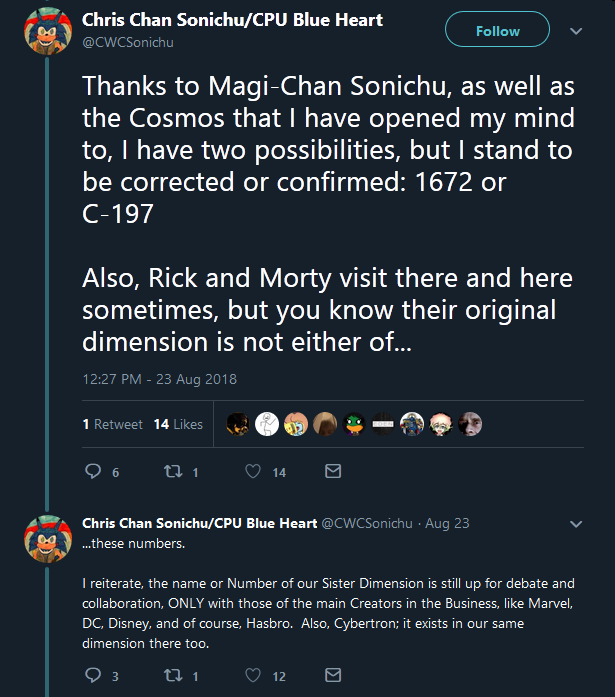Screen dimensions: 615x697
Task: Reply to the '...these numbers' tweet
Action: tap(93, 675)
